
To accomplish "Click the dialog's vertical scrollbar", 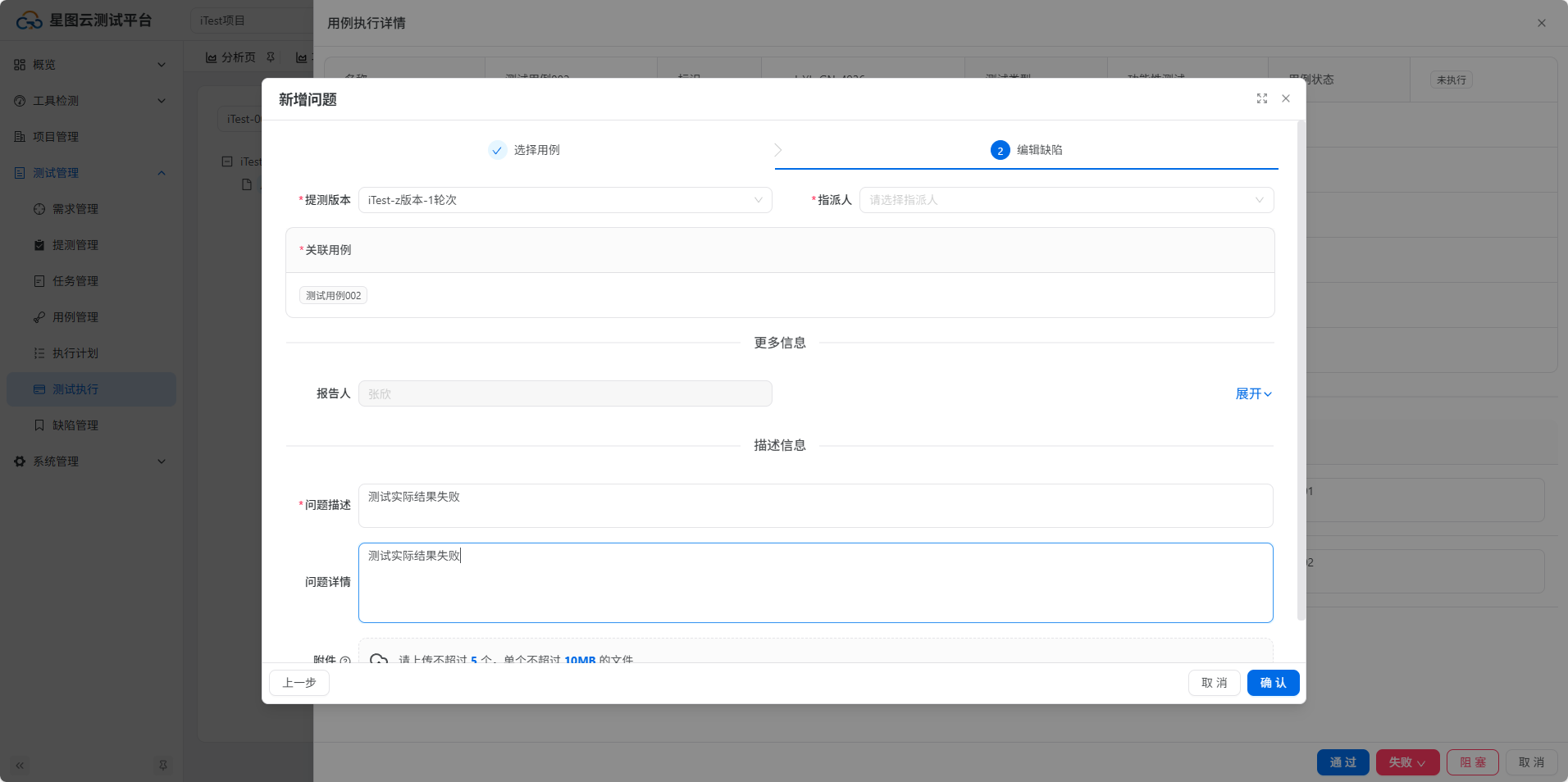I will [x=1301, y=369].
